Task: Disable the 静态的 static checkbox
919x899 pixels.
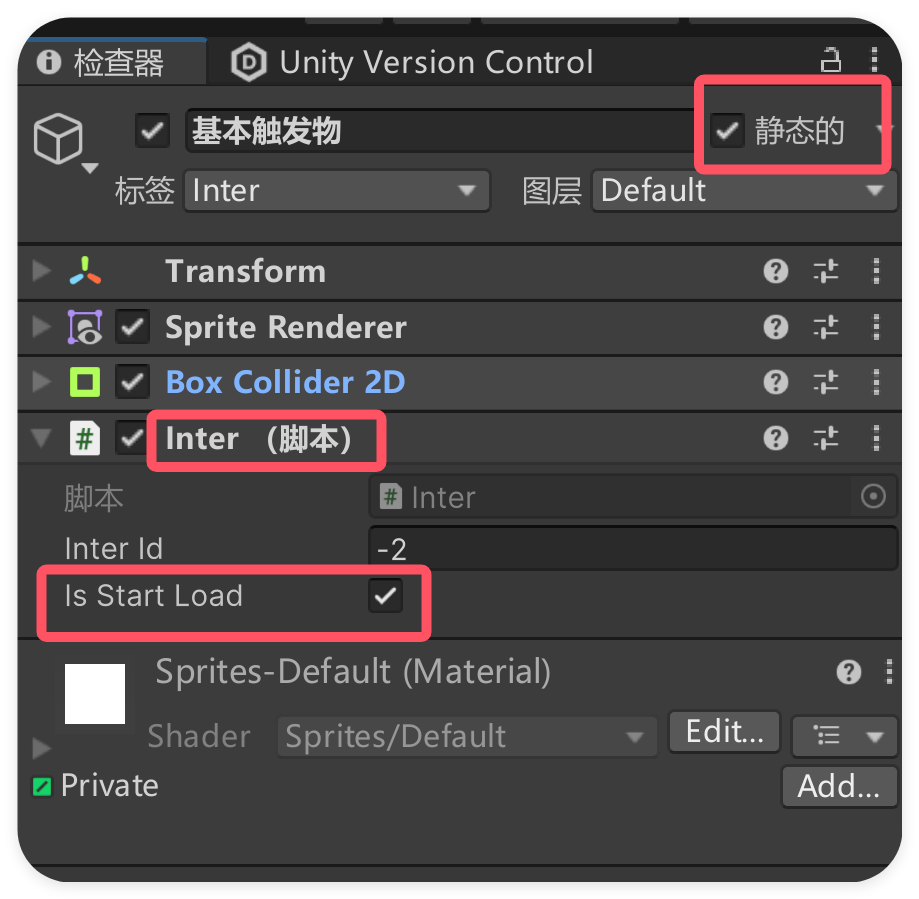Action: coord(727,131)
